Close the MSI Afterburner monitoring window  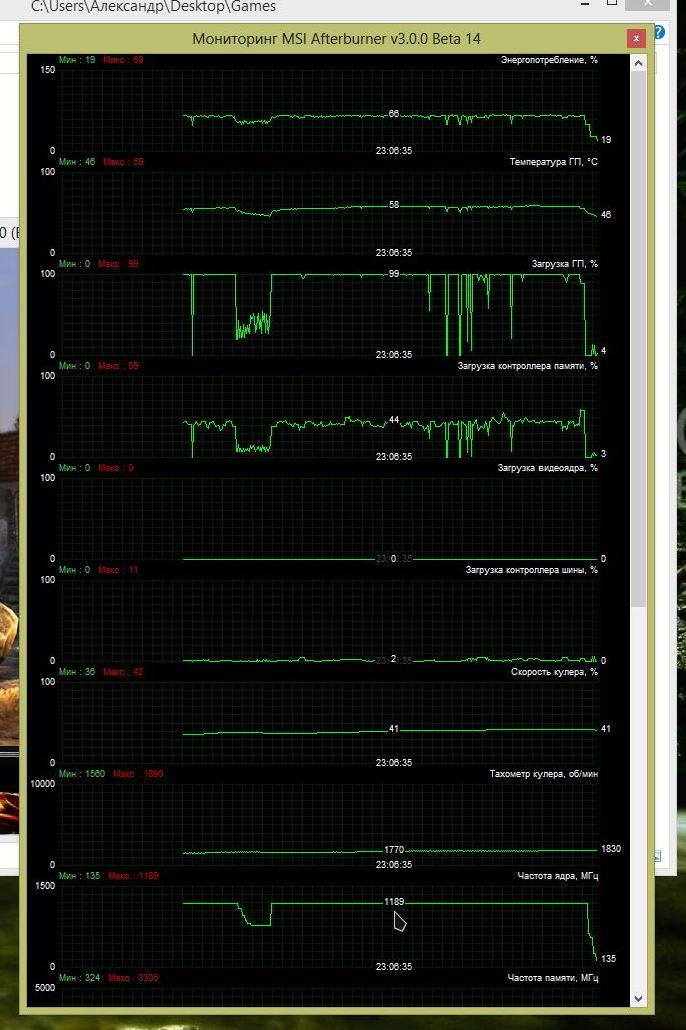click(x=635, y=39)
